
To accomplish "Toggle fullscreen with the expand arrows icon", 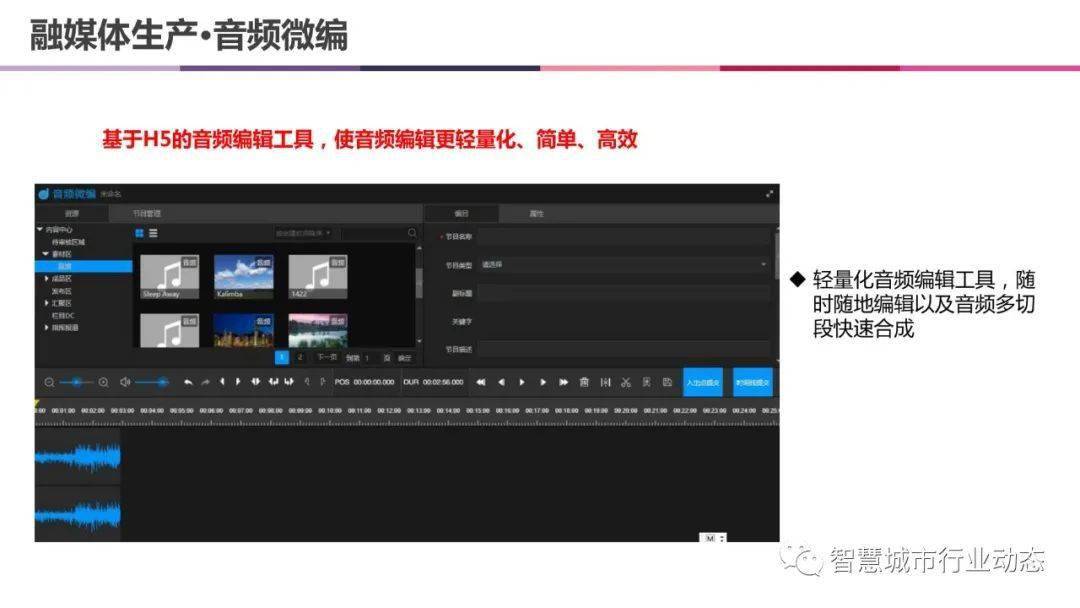I will click(769, 194).
